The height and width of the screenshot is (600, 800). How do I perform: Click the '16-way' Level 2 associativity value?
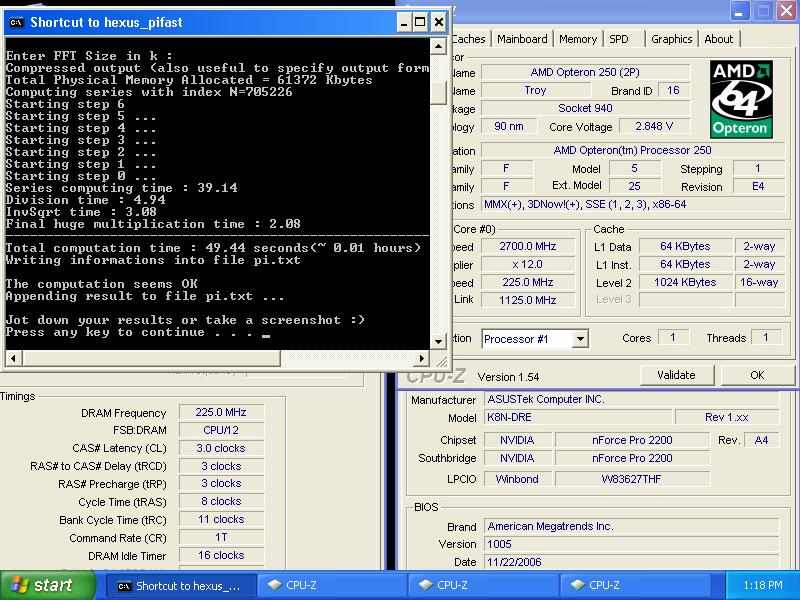[x=760, y=283]
